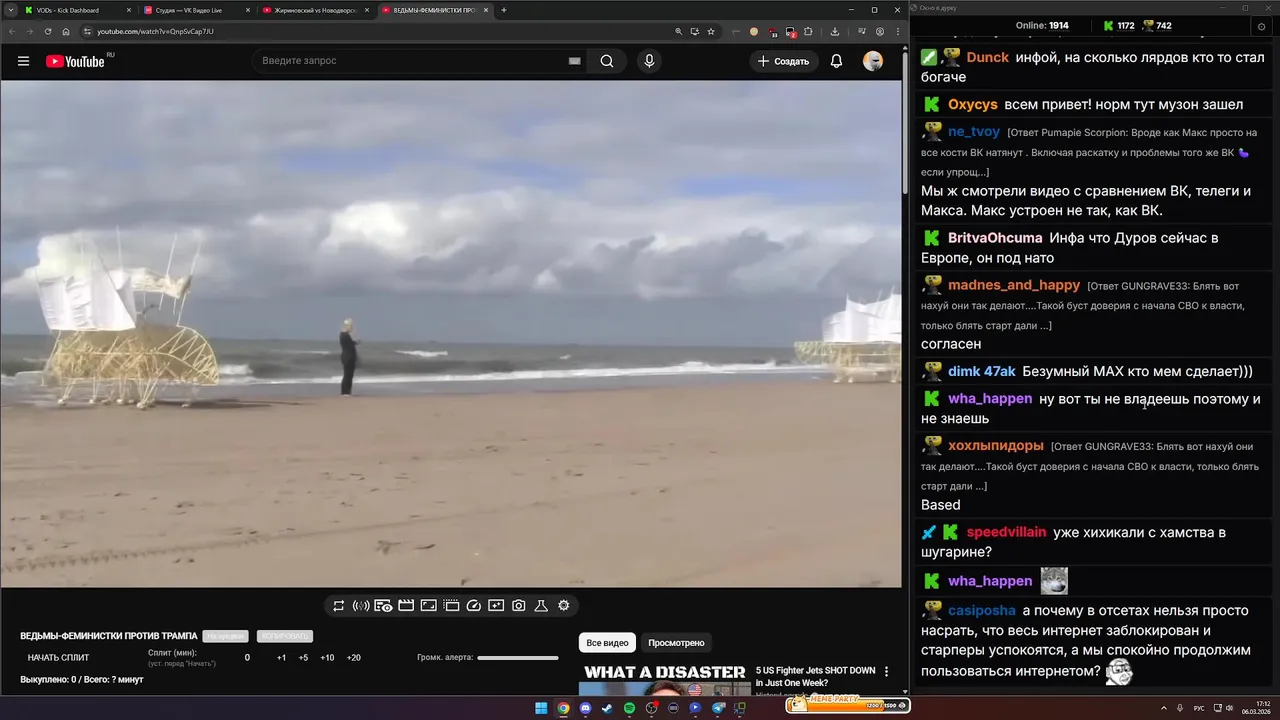Click the dashed window icon in toolbar

[451, 606]
